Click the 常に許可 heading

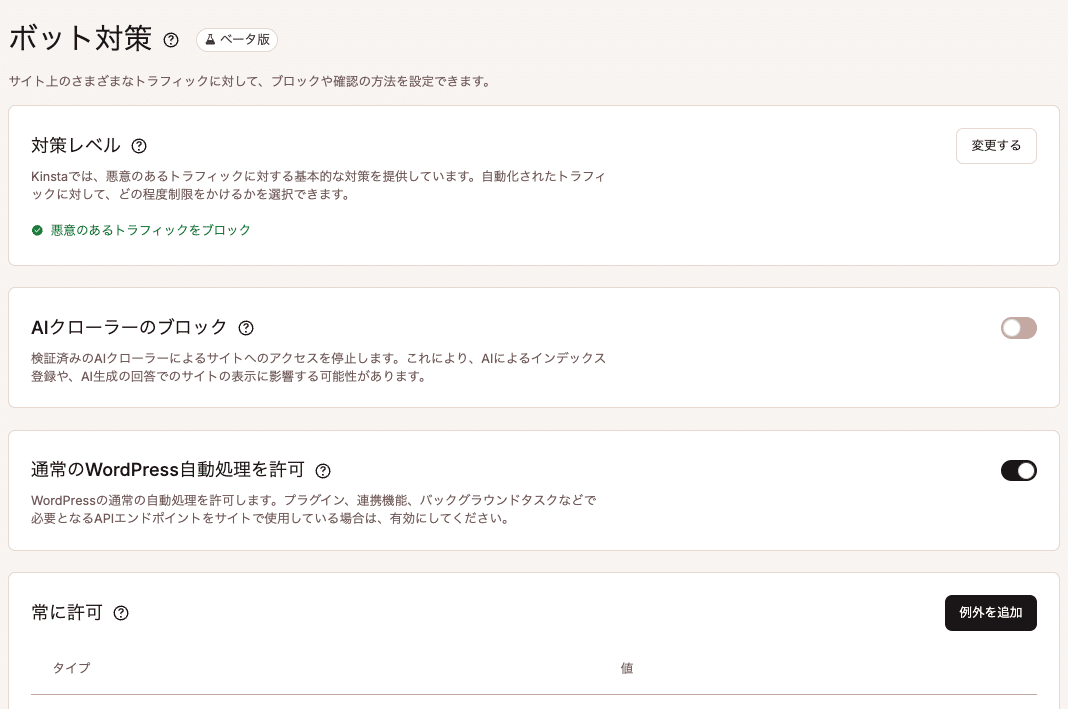(67, 613)
